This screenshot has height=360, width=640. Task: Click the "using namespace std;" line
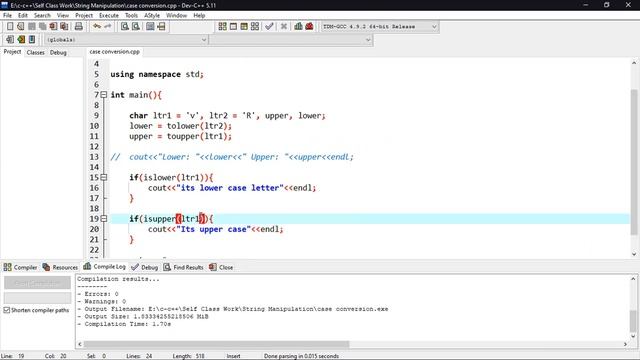157,74
